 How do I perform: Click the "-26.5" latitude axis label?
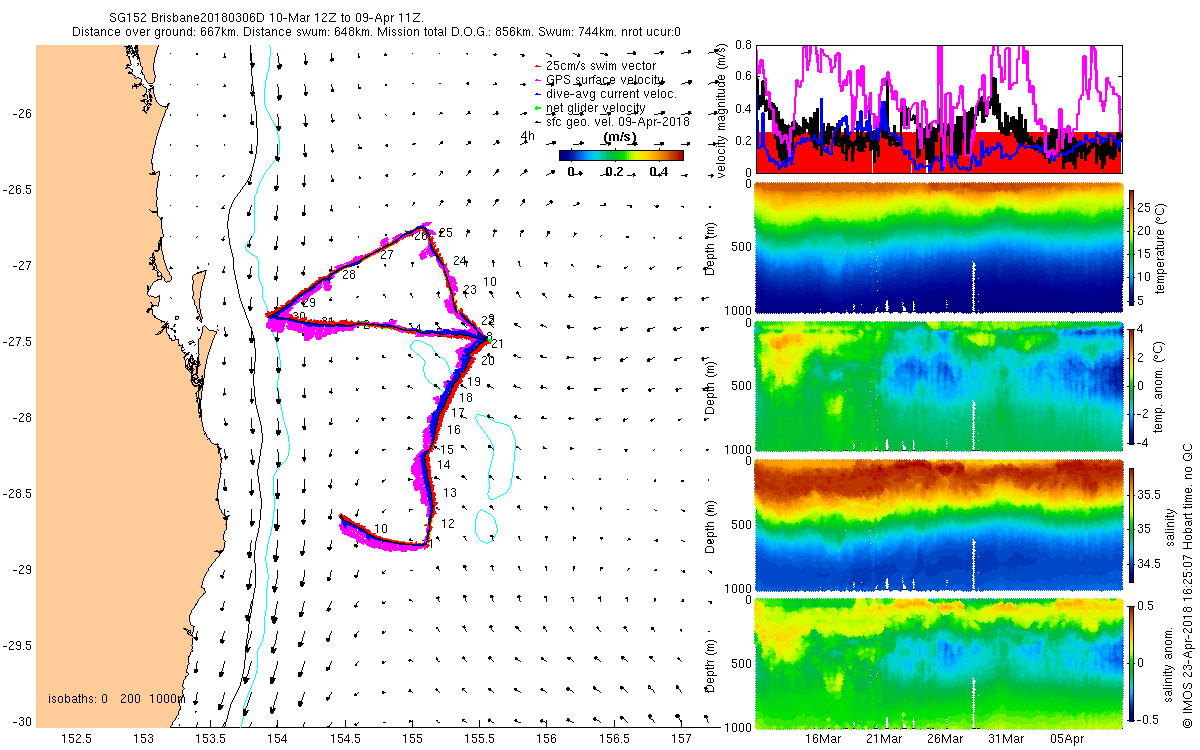tap(17, 190)
